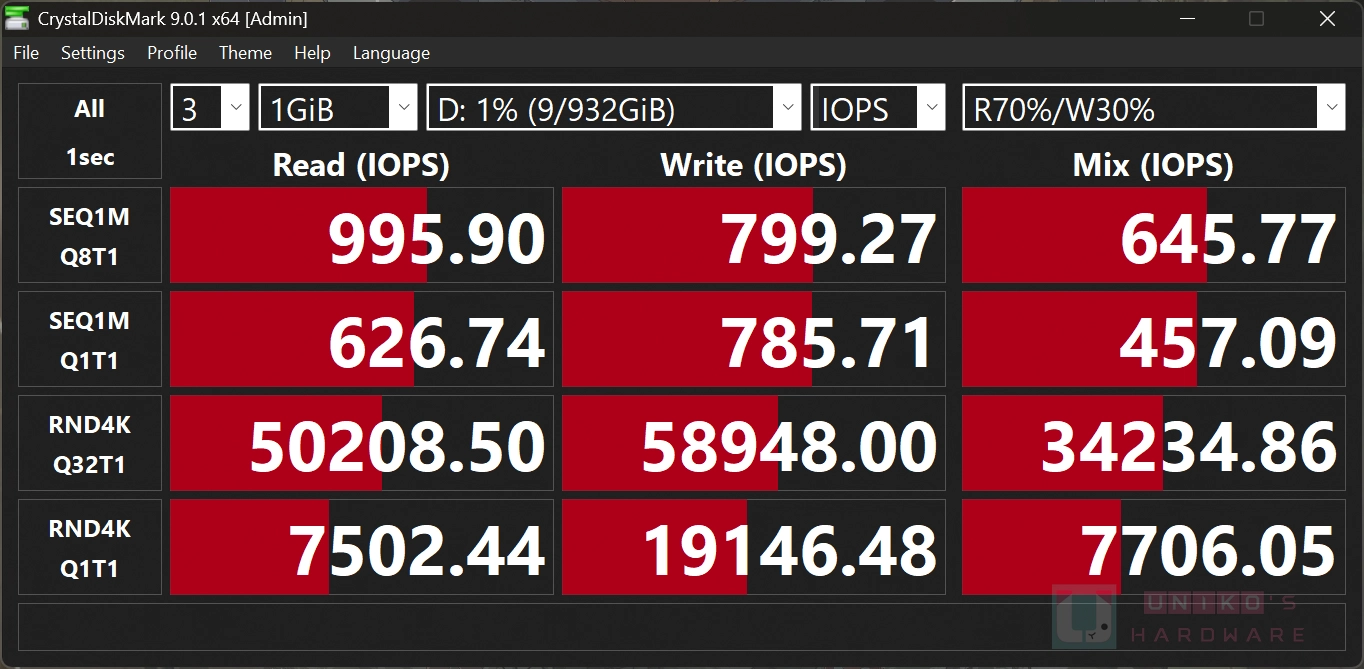Screen dimensions: 1364x669
Task: Start the RND4K Q1T1 benchmark
Action: pyautogui.click(x=90, y=548)
